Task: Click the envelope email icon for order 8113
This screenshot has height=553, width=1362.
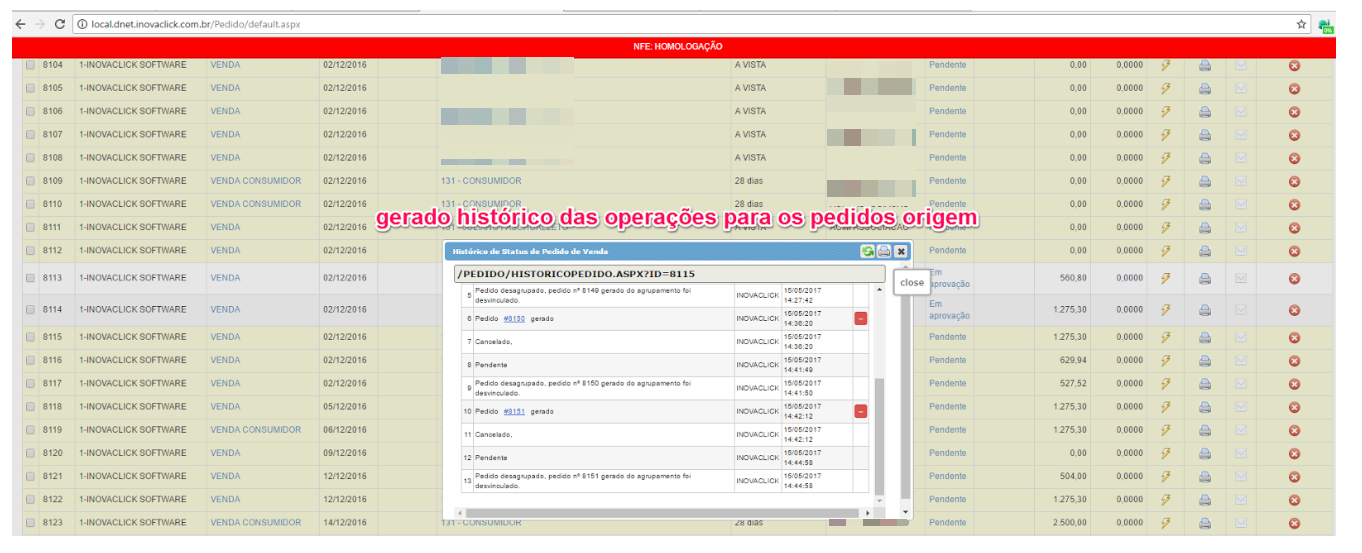Action: [1241, 279]
